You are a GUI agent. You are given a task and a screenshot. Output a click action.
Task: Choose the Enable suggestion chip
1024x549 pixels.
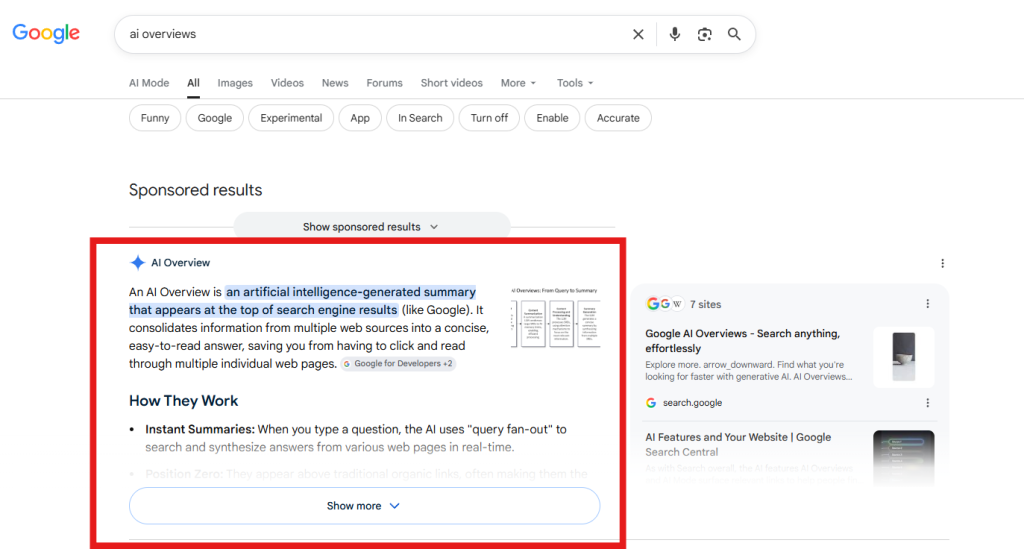(552, 118)
